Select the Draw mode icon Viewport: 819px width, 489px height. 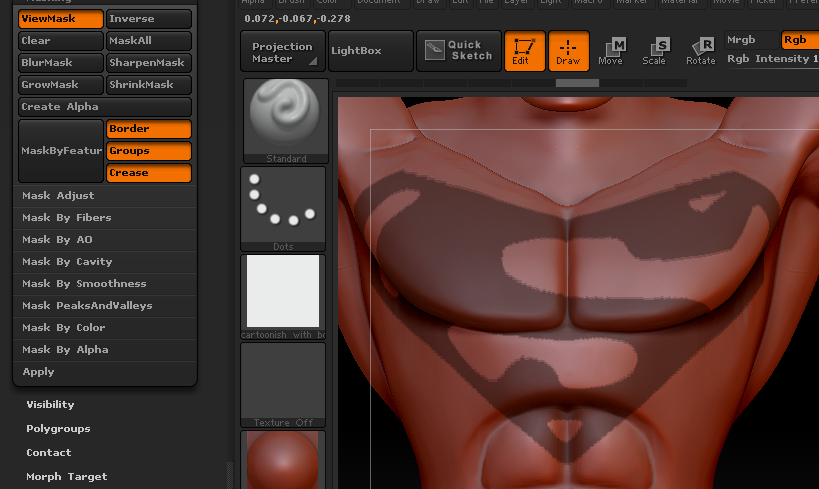[568, 51]
